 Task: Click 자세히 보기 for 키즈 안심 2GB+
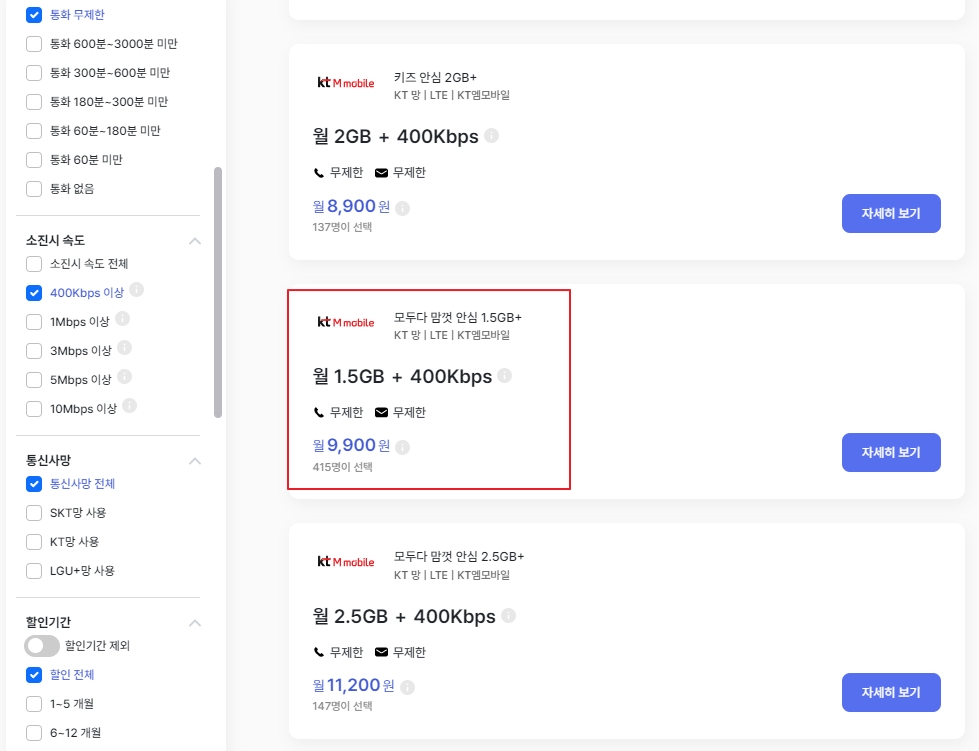click(x=891, y=214)
